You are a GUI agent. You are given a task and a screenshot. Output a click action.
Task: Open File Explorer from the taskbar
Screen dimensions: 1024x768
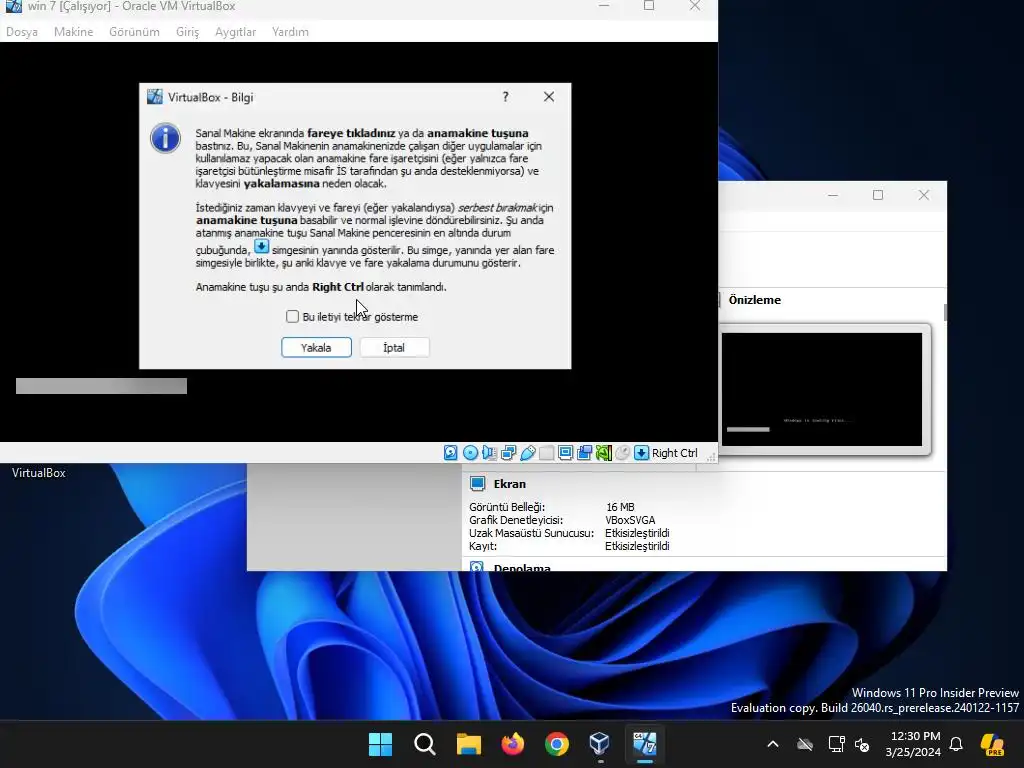coord(468,744)
